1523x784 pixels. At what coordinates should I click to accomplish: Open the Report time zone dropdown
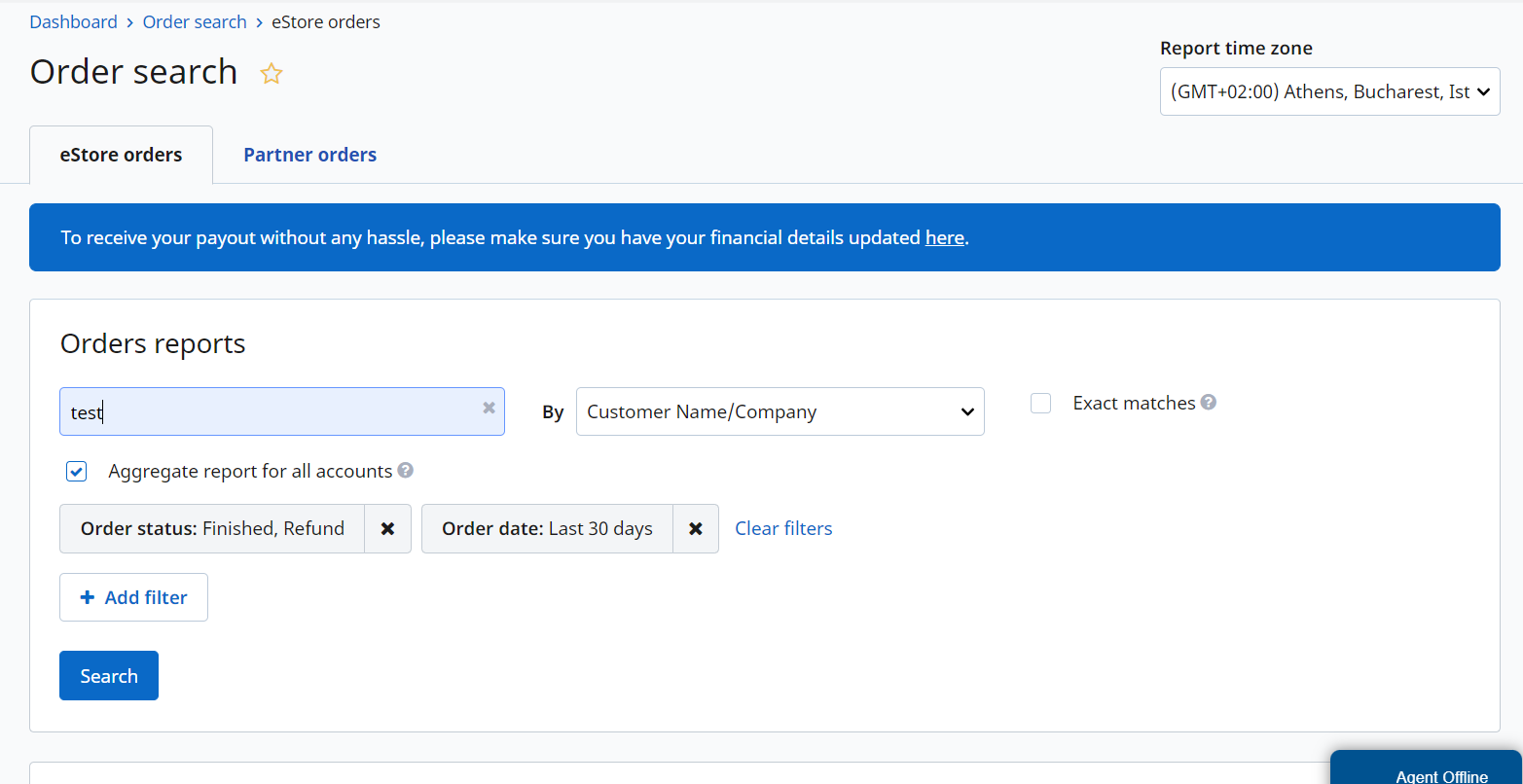[x=1329, y=90]
